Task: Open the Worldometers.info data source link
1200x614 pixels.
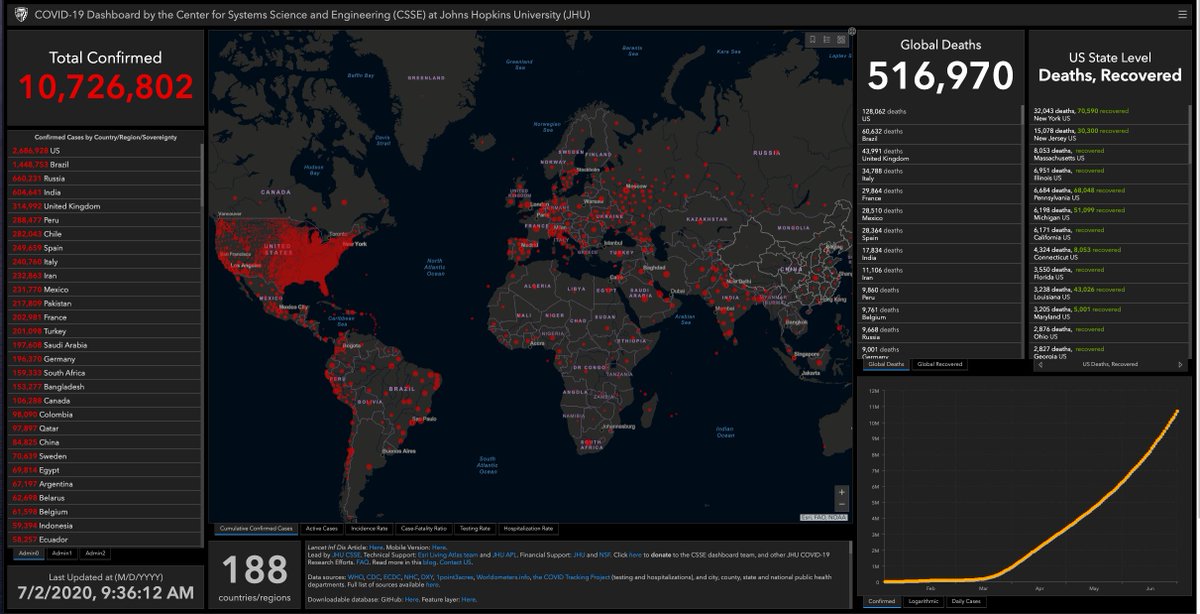Action: point(503,577)
